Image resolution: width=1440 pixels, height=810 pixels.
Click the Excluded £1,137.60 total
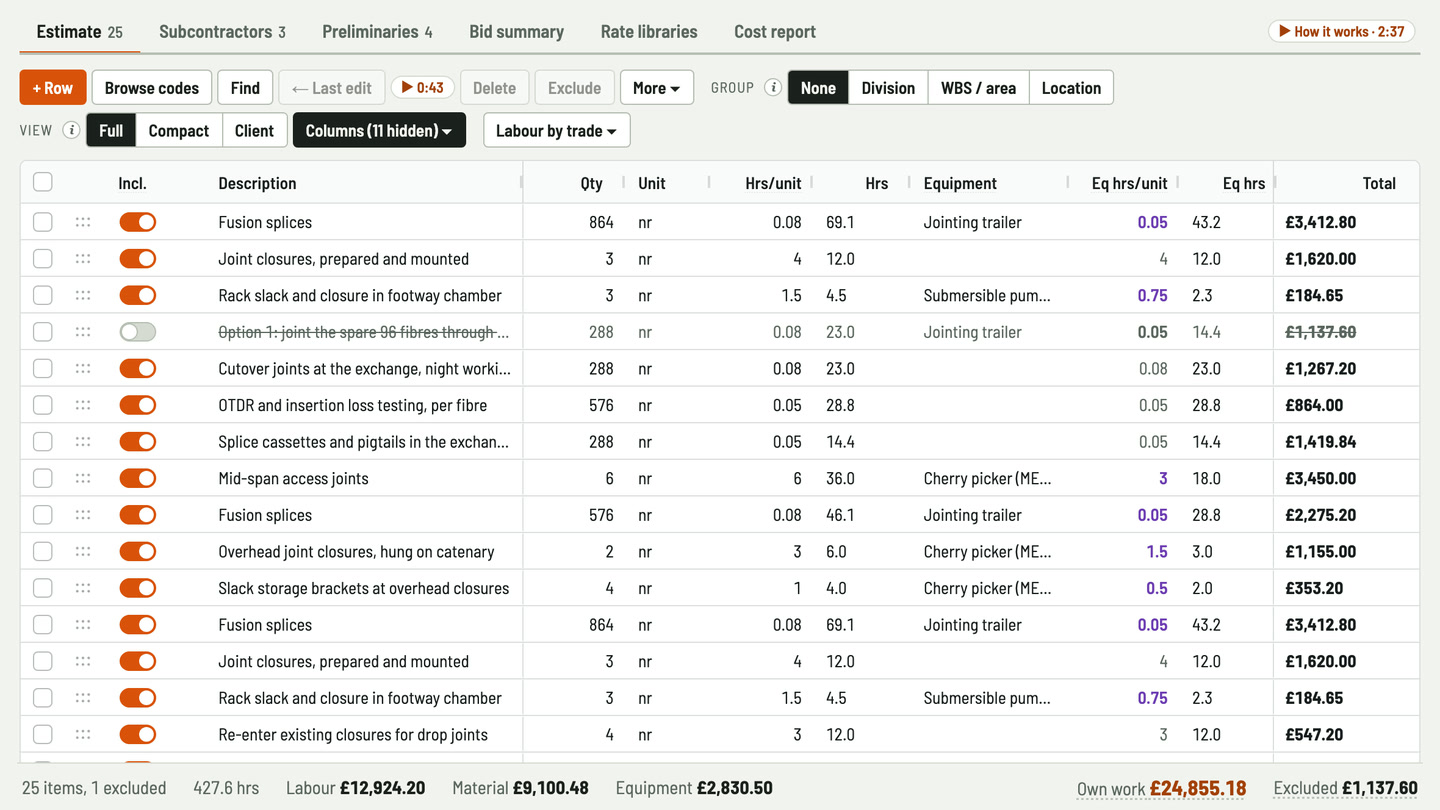tap(1346, 788)
